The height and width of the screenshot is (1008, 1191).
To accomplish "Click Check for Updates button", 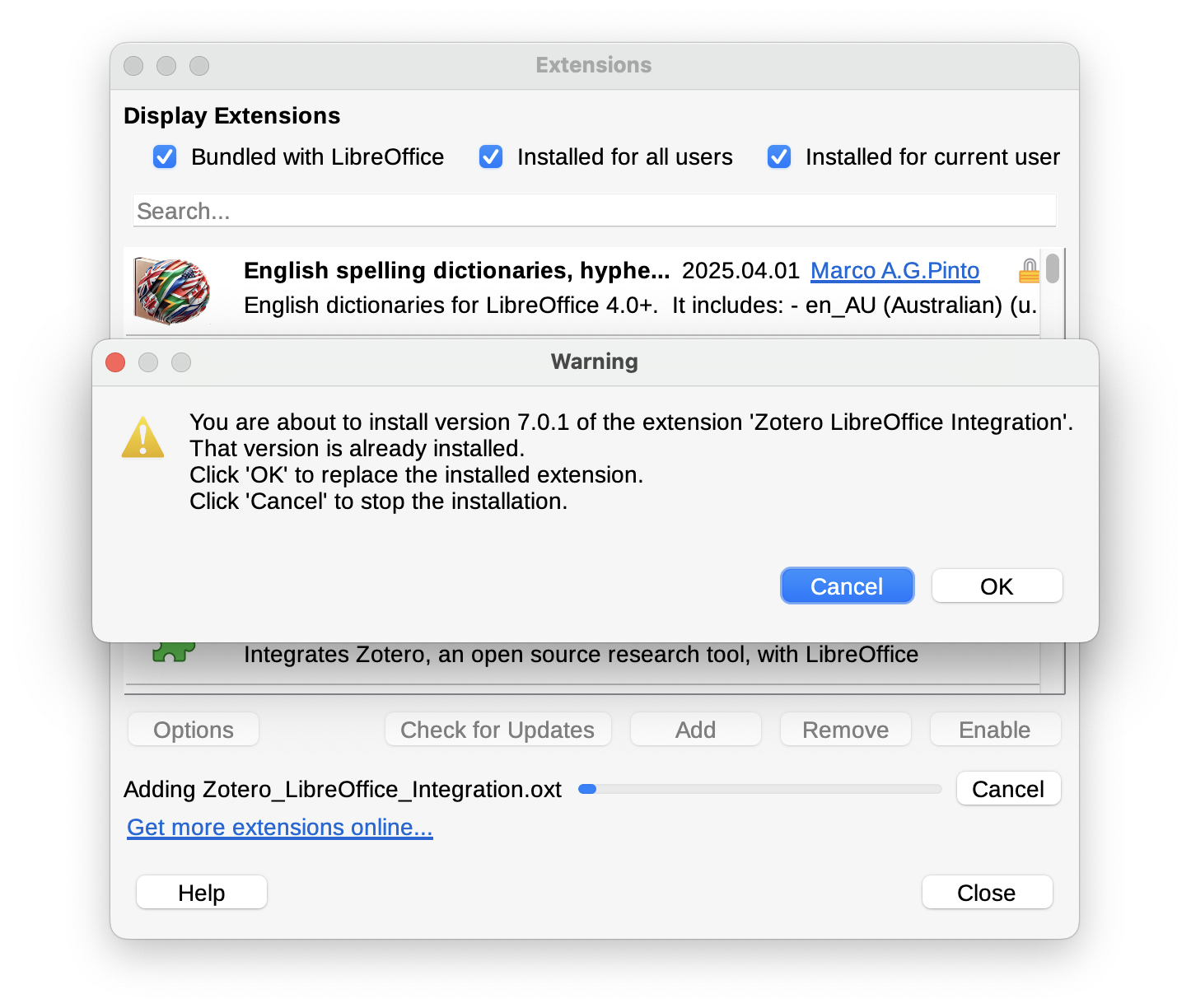I will (497, 730).
